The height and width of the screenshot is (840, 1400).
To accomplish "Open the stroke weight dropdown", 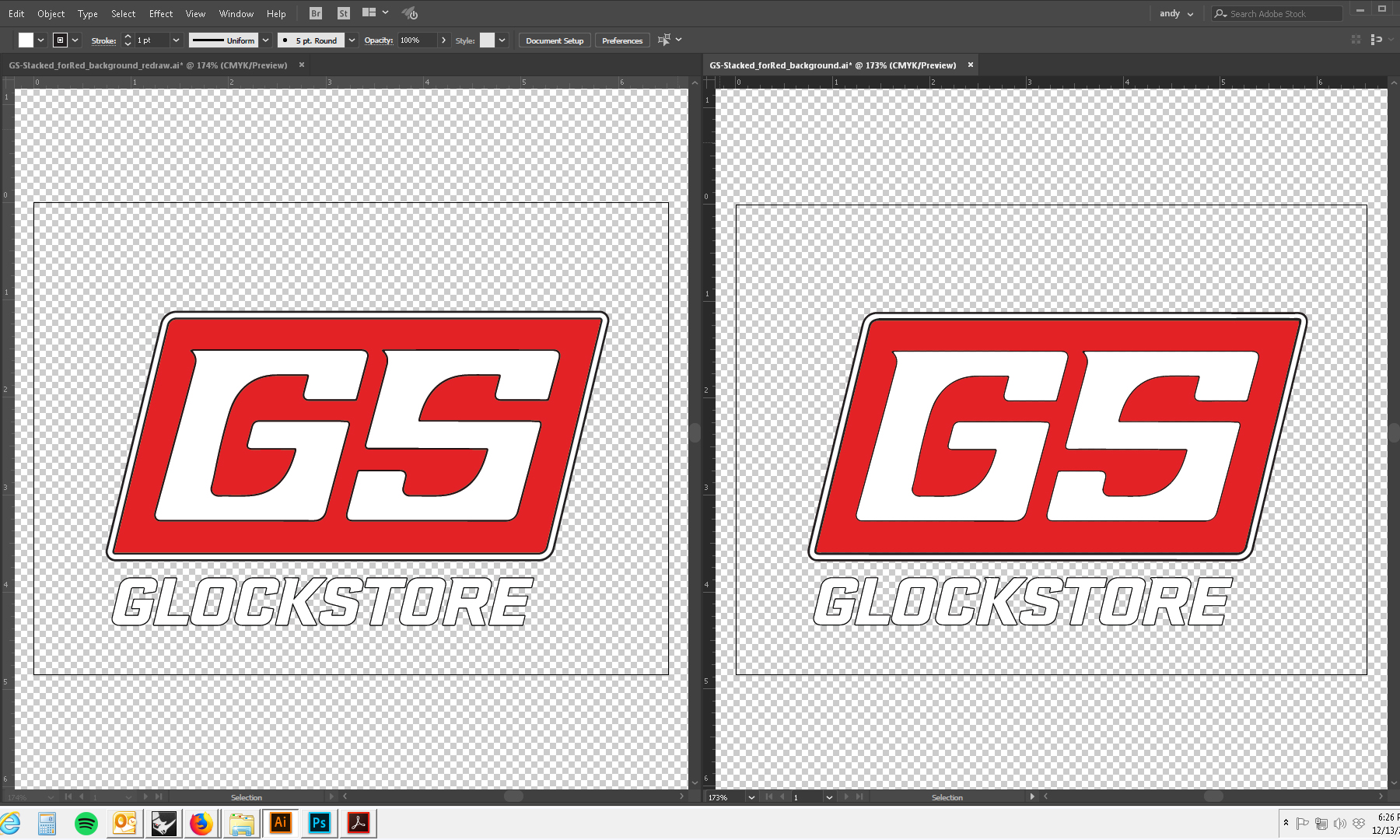I will click(176, 40).
